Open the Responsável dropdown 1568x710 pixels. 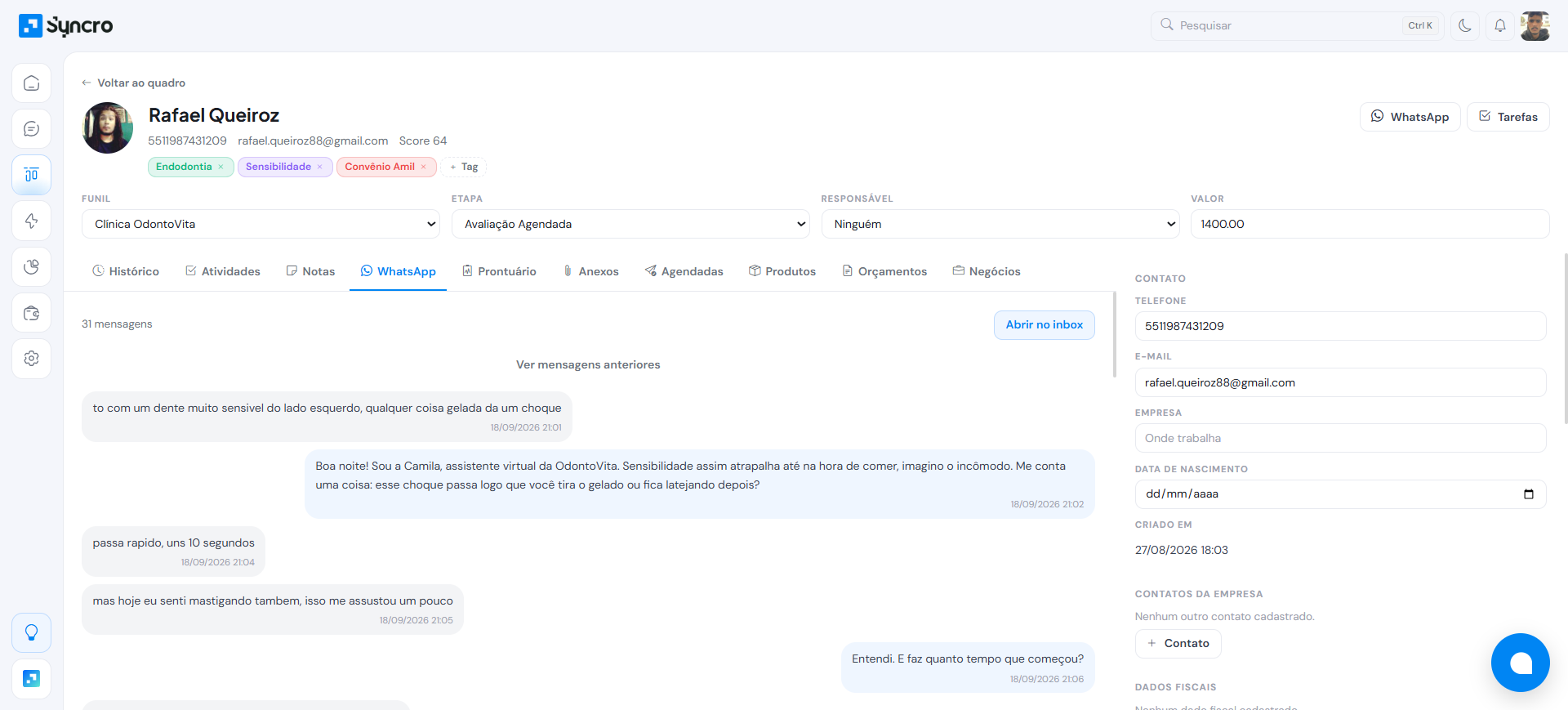pyautogui.click(x=1000, y=224)
